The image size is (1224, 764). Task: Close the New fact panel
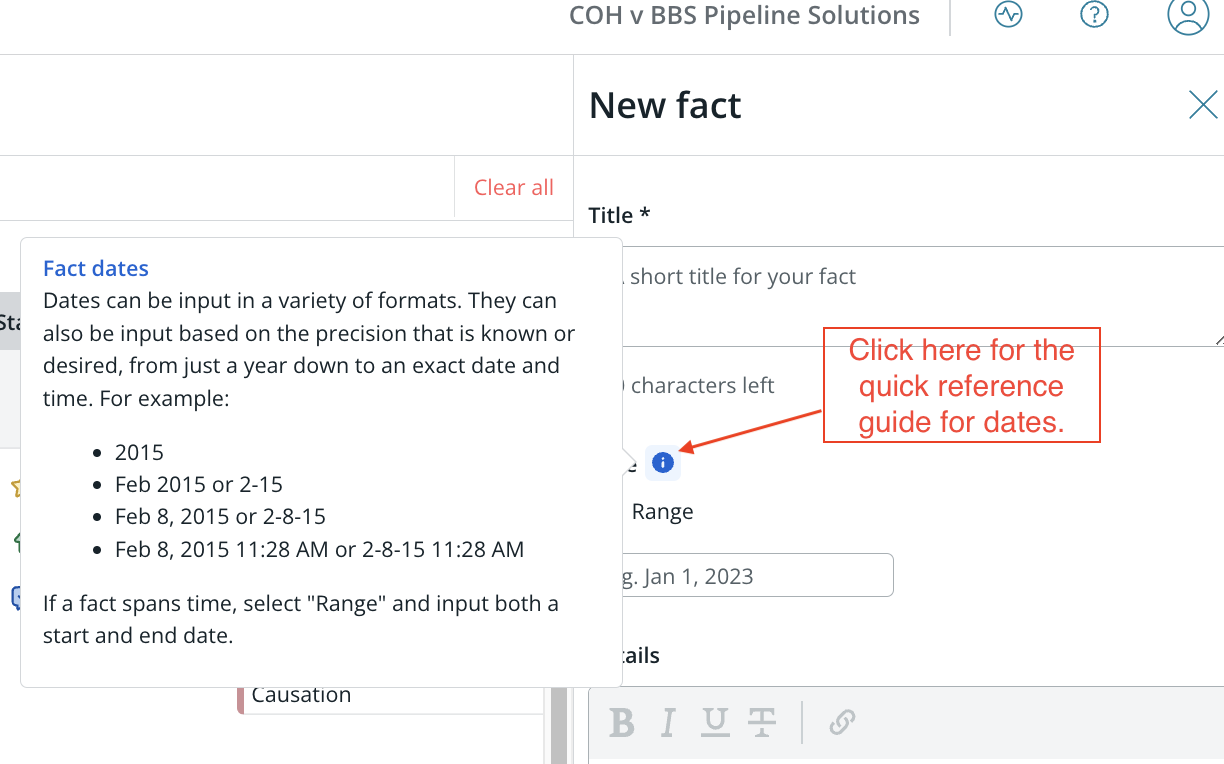click(x=1203, y=104)
